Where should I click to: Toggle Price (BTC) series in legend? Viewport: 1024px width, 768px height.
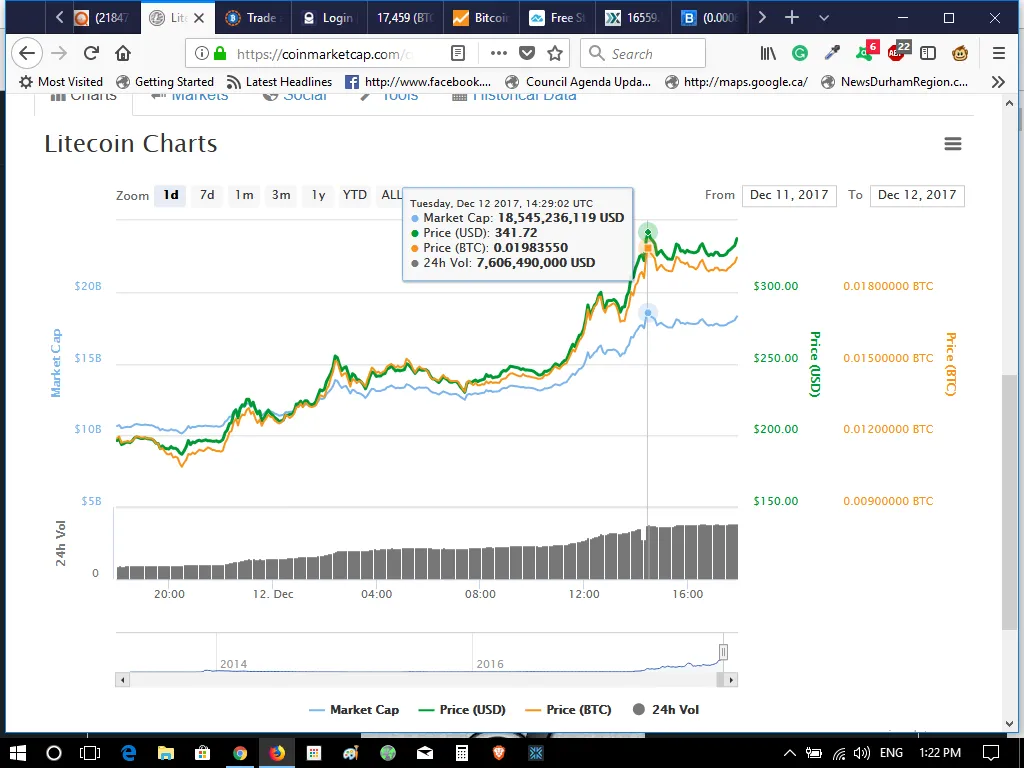tap(568, 710)
